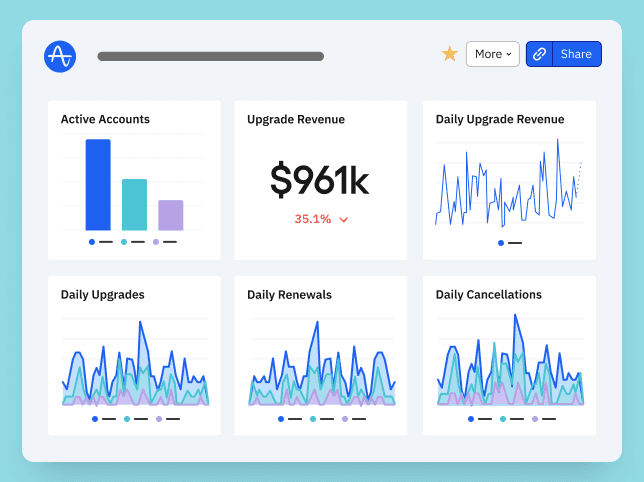Click the tallest blue bar in Active Accounts

(x=98, y=185)
